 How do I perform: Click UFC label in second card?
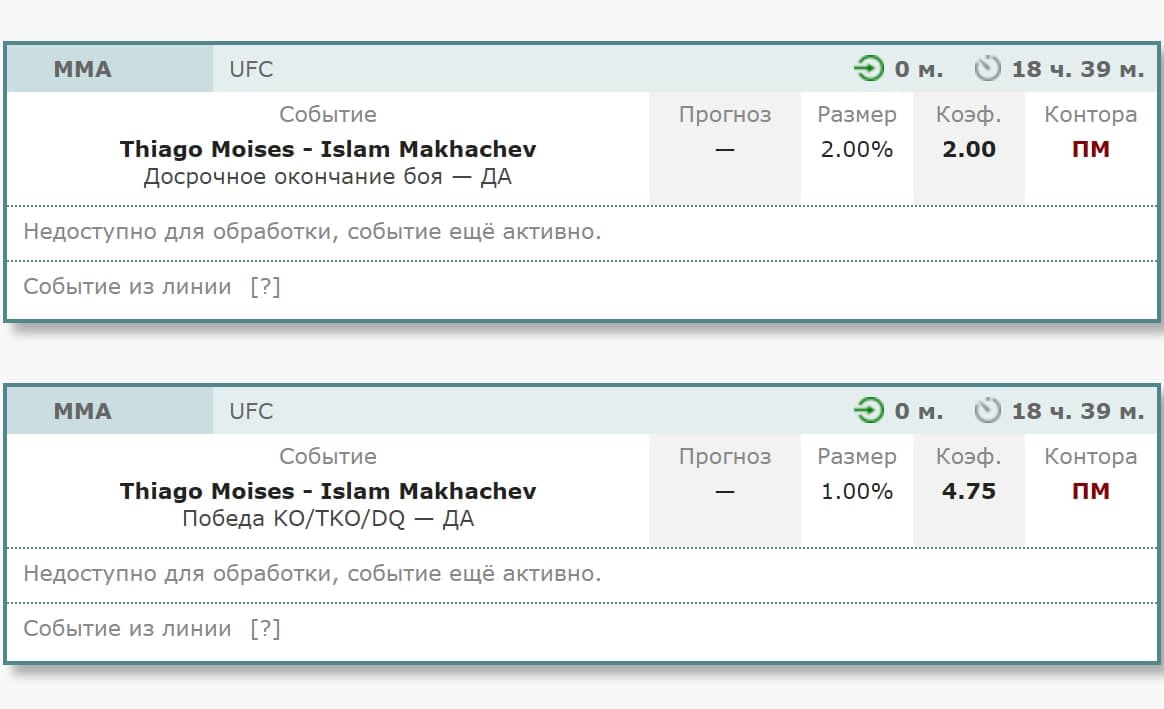251,411
